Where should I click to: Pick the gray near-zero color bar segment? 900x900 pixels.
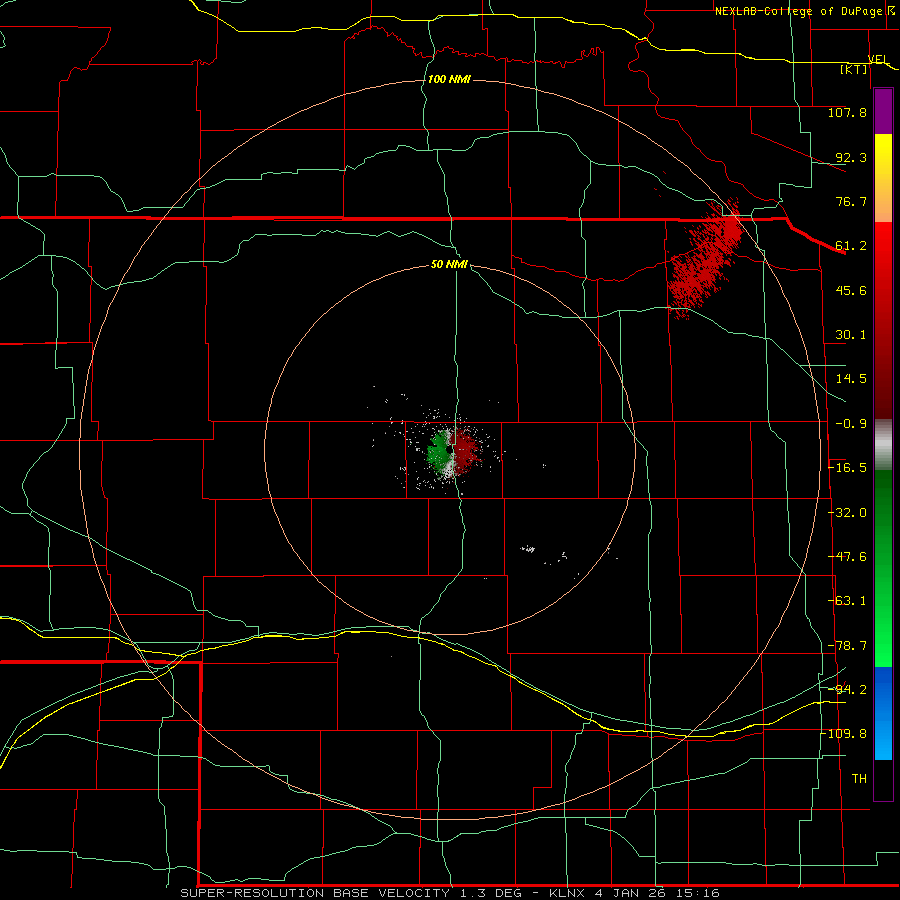tap(883, 445)
